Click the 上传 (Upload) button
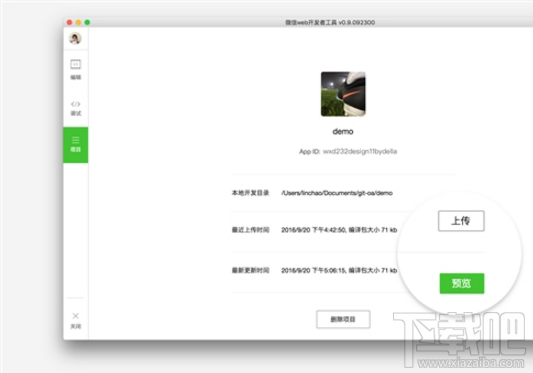This screenshot has width=533, height=373. pyautogui.click(x=461, y=221)
